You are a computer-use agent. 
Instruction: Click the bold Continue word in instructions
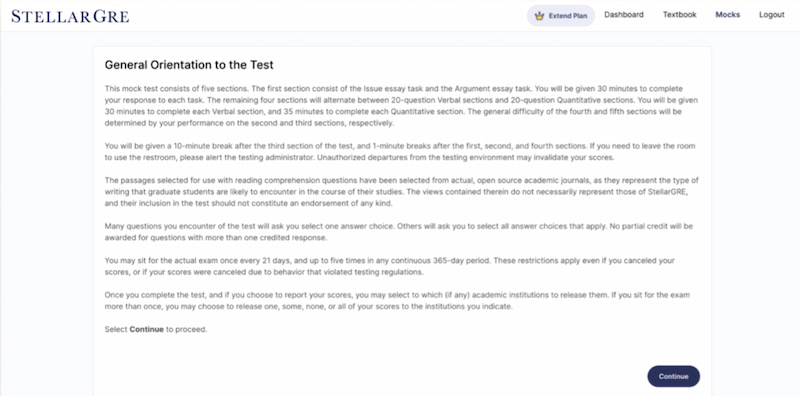click(146, 329)
